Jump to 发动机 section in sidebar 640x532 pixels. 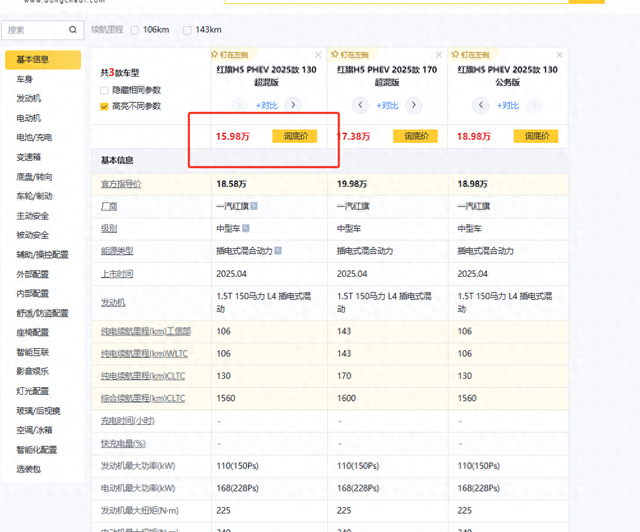(29, 98)
